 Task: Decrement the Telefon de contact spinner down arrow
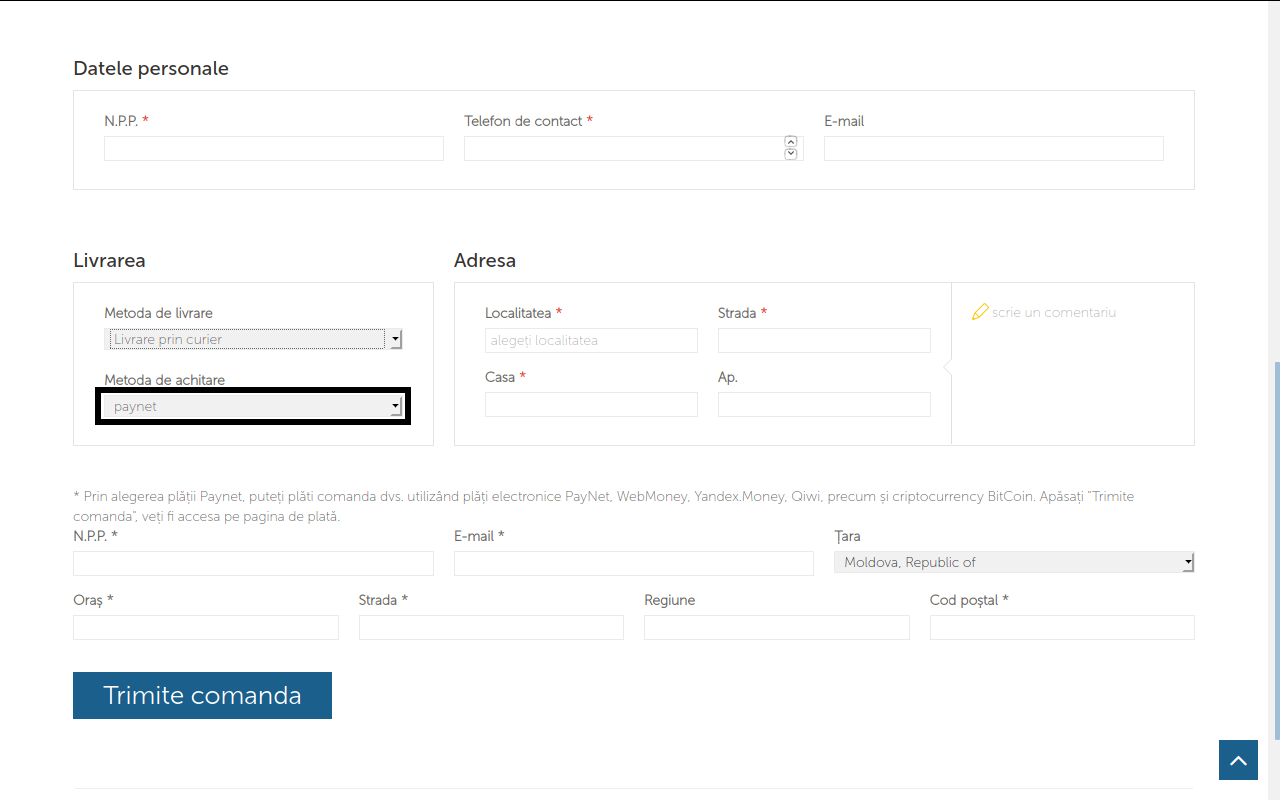pyautogui.click(x=791, y=154)
